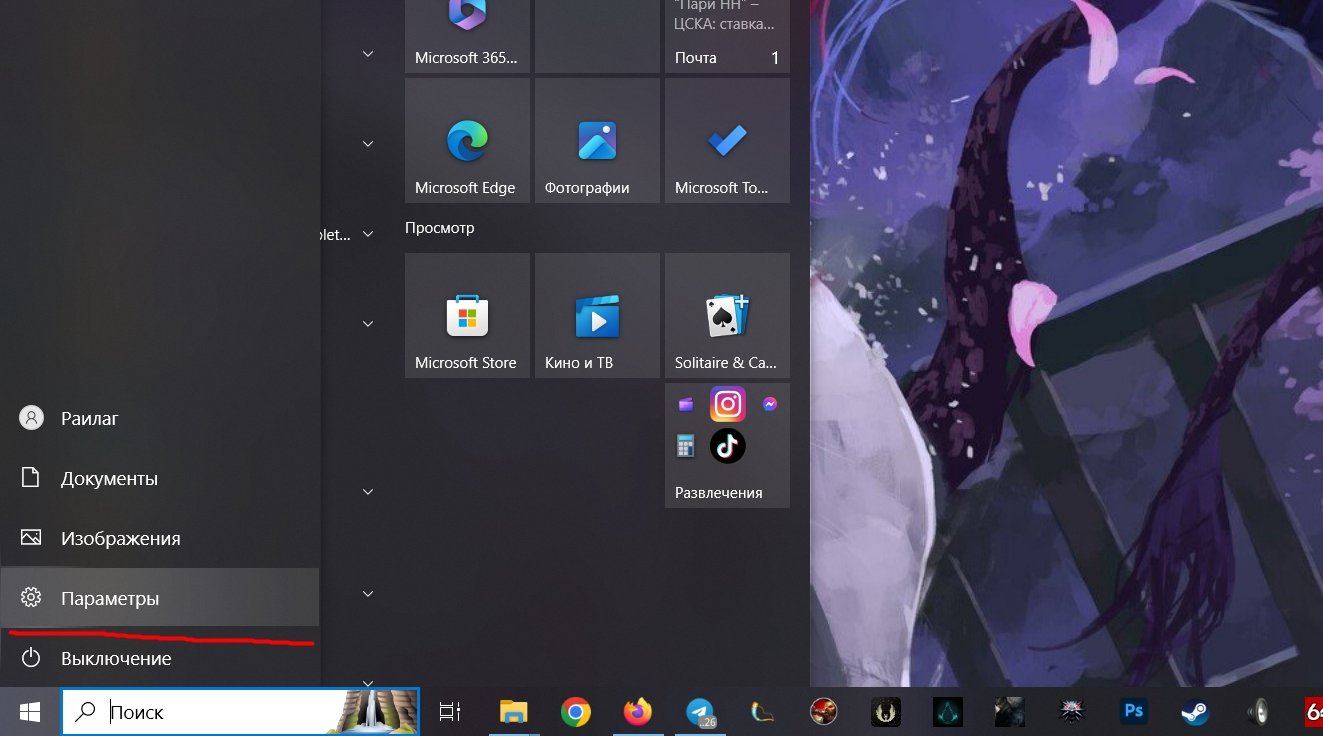This screenshot has width=1323, height=736.
Task: Expand the app list chevron beside Microsoft Store
Action: click(x=368, y=324)
